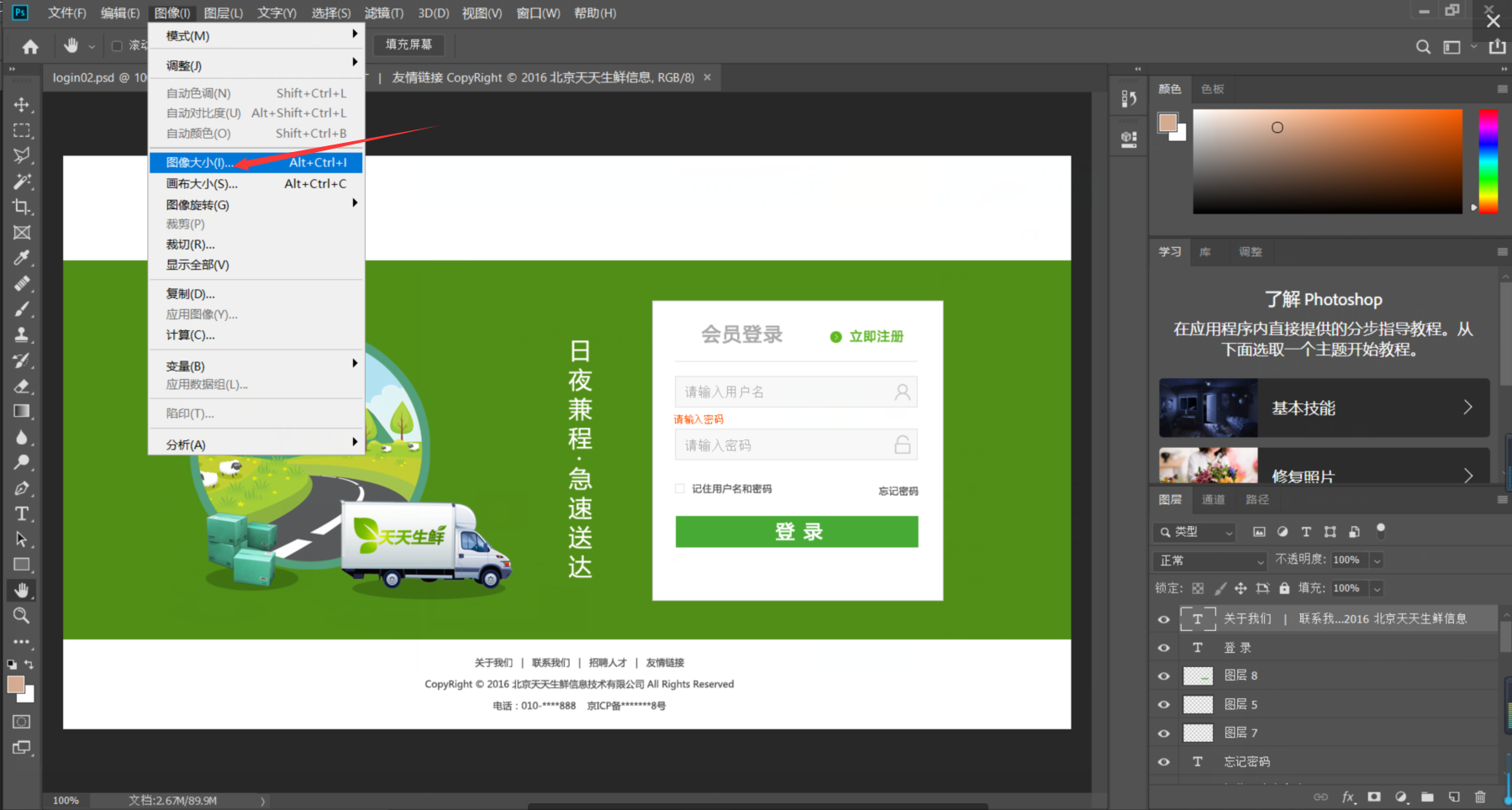Choose 裁切(R)... menu item
The image size is (1512, 810).
[x=256, y=245]
